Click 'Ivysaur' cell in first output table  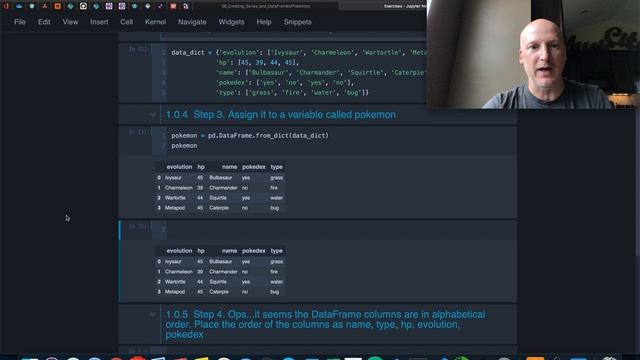(173, 178)
